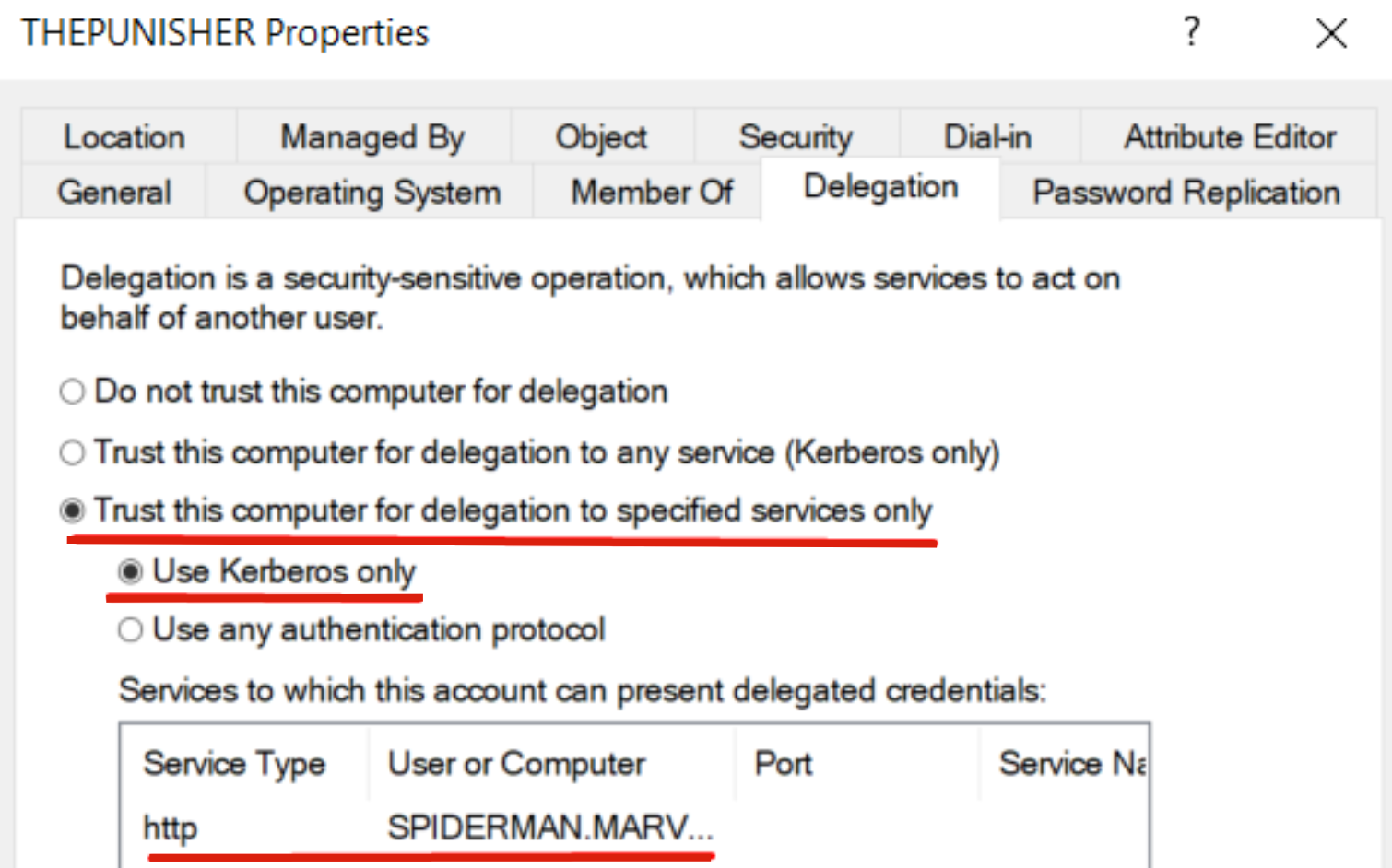Screen dimensions: 1392x868
Task: Open the Password Replication tab
Action: (x=1186, y=193)
